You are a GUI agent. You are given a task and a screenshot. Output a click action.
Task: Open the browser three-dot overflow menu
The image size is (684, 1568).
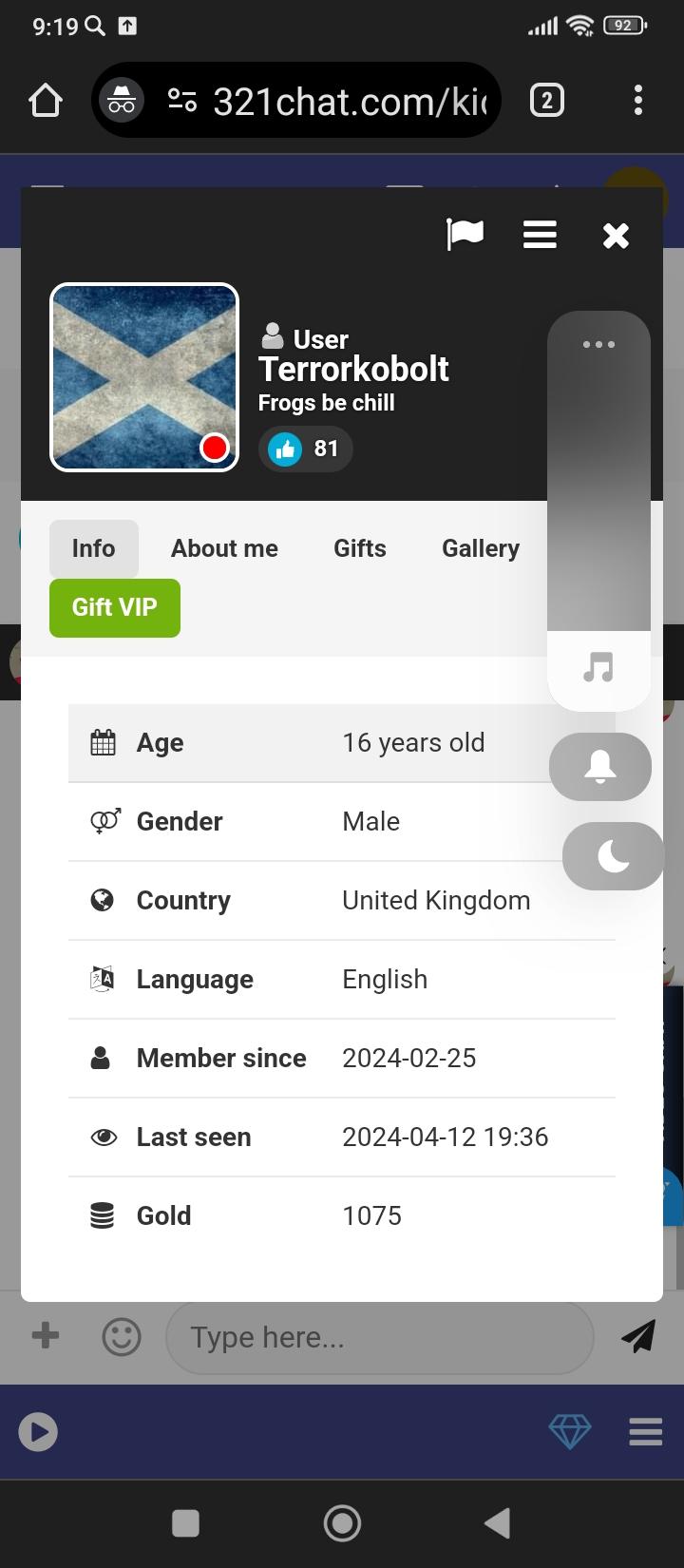[x=637, y=100]
